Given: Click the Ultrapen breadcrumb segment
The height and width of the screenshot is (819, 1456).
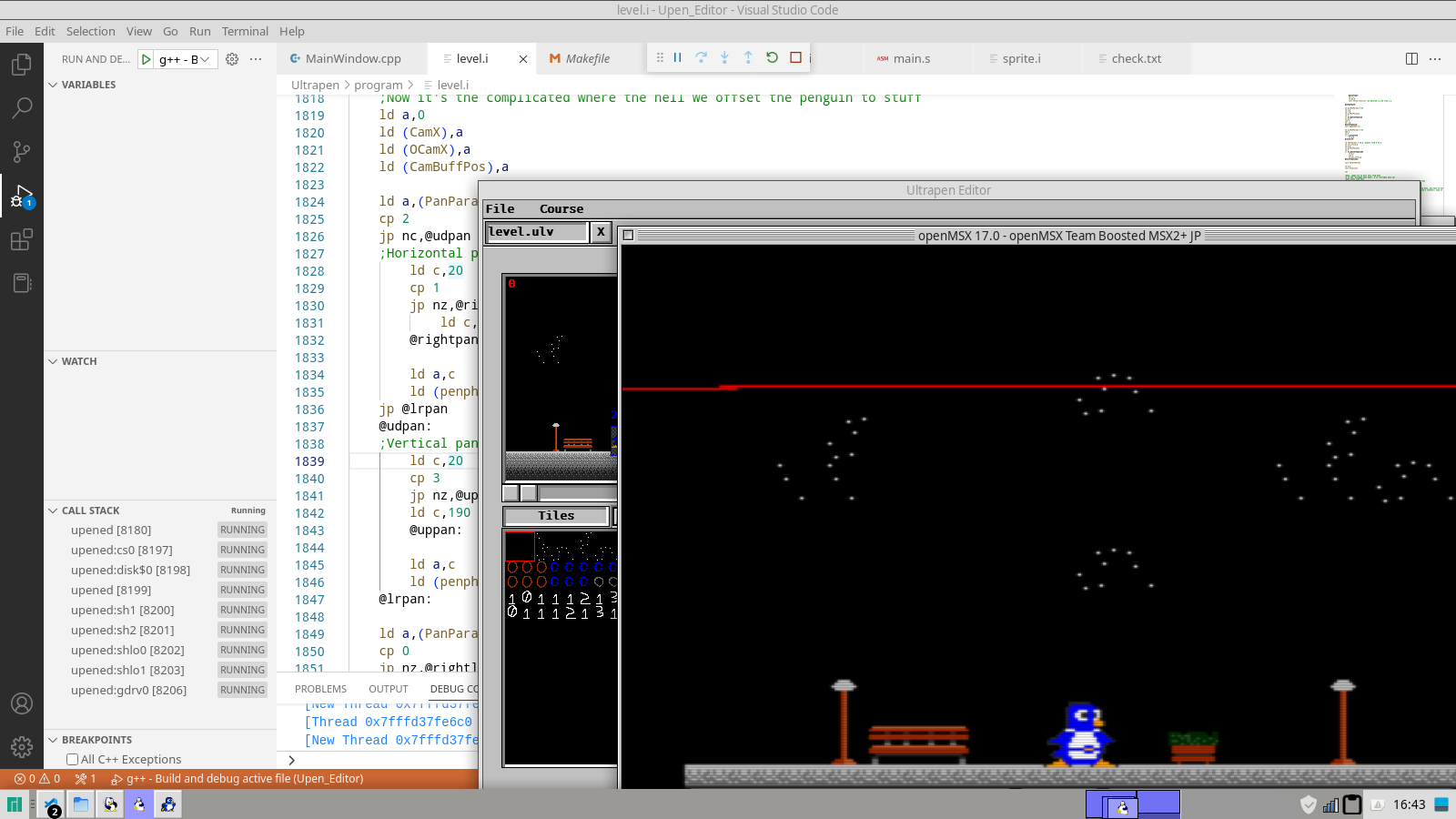Looking at the screenshot, I should click(x=315, y=85).
